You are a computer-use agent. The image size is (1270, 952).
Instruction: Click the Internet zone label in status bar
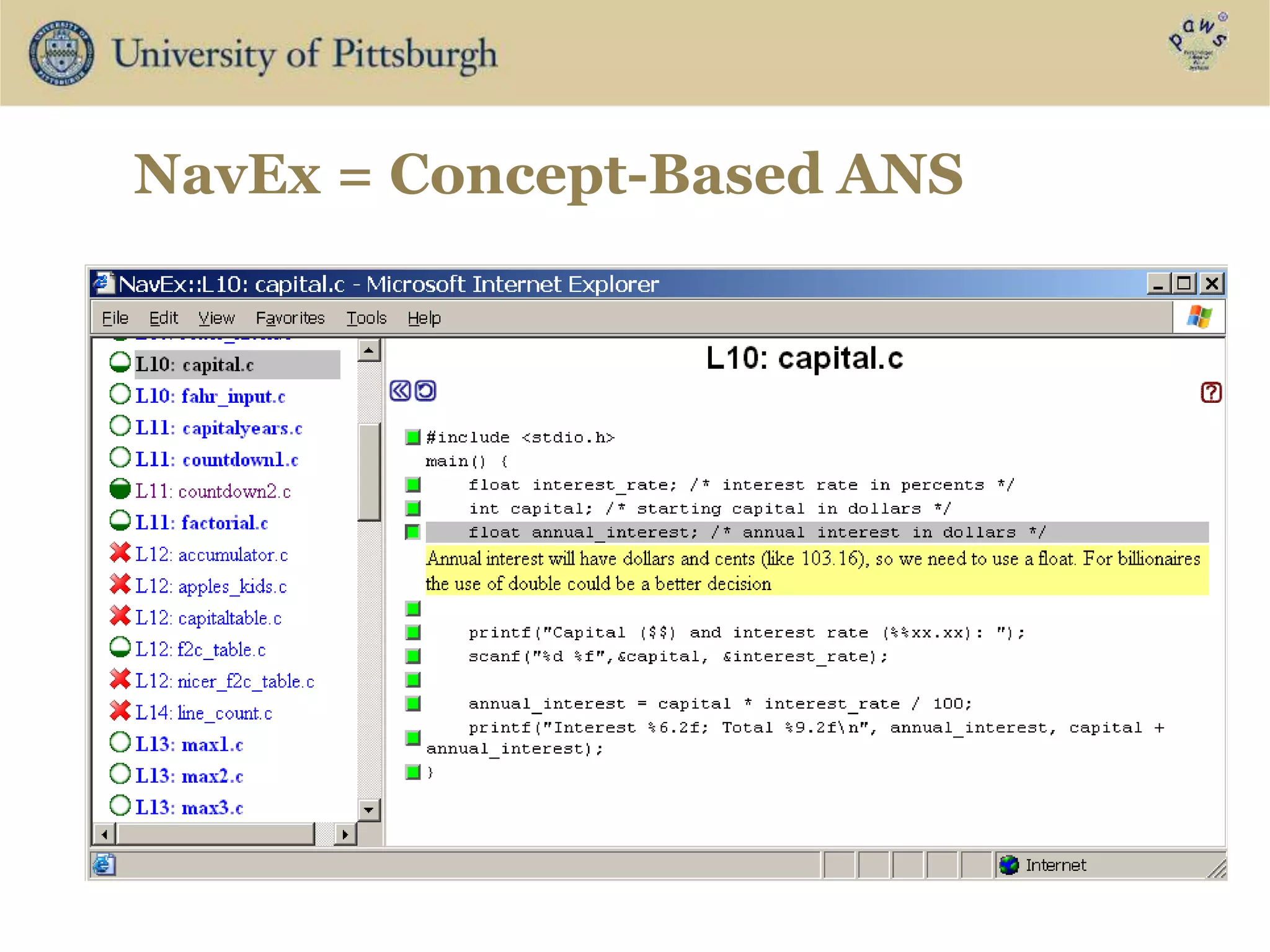pos(1055,865)
